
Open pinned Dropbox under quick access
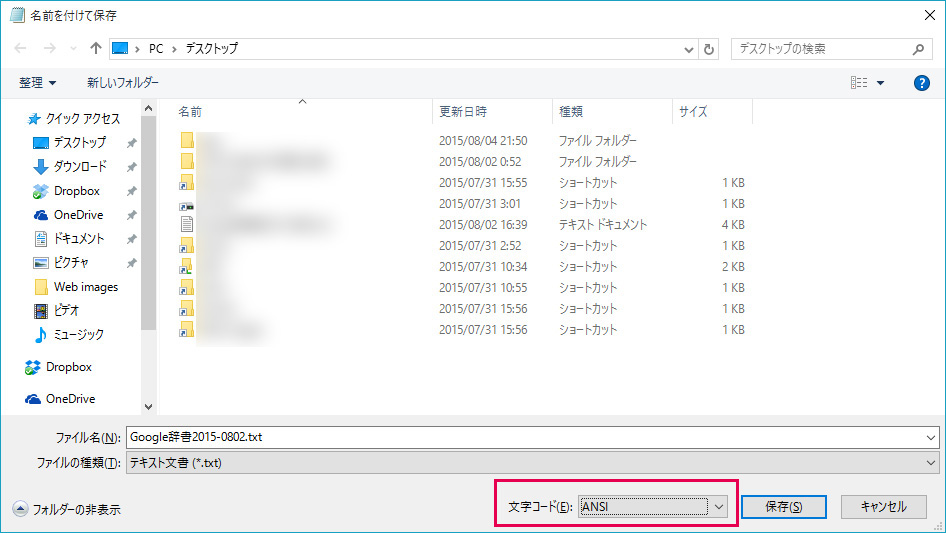click(x=66, y=191)
